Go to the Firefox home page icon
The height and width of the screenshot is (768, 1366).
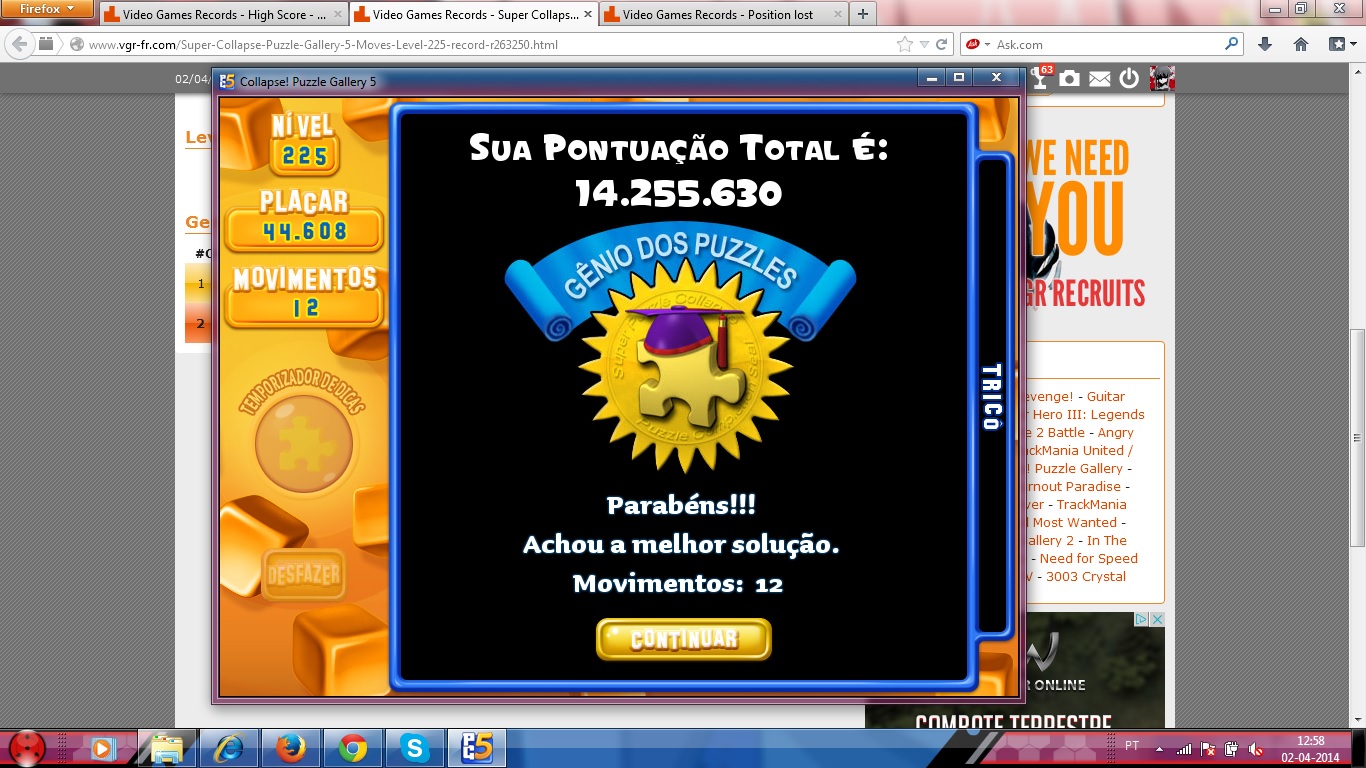(1301, 44)
